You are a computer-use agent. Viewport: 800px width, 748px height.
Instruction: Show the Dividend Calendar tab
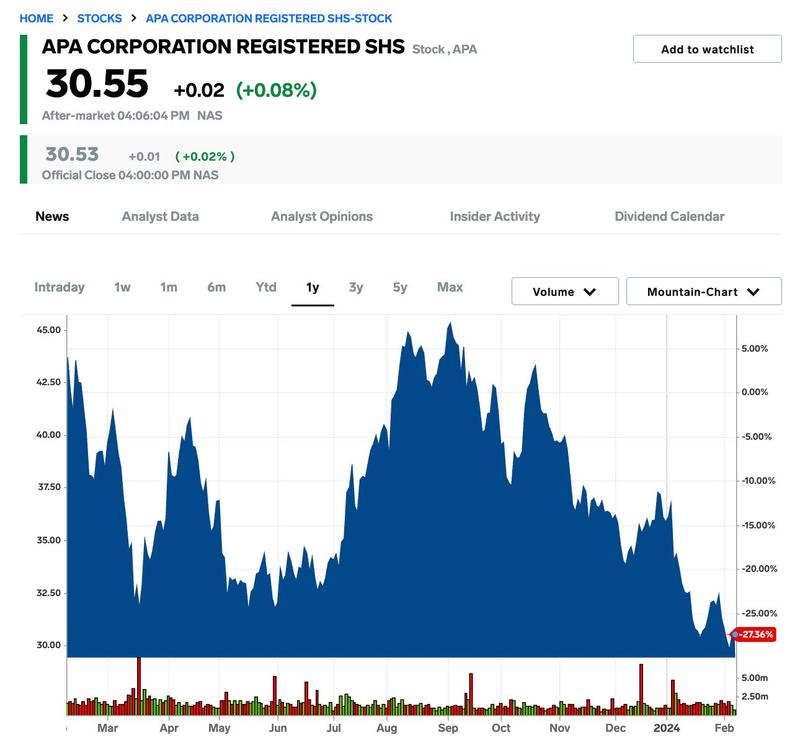click(669, 216)
